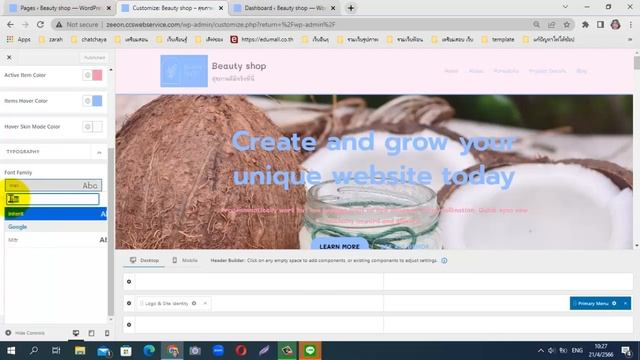The width and height of the screenshot is (640, 360).
Task: Switch preview to tablet device icon
Action: (x=91, y=333)
